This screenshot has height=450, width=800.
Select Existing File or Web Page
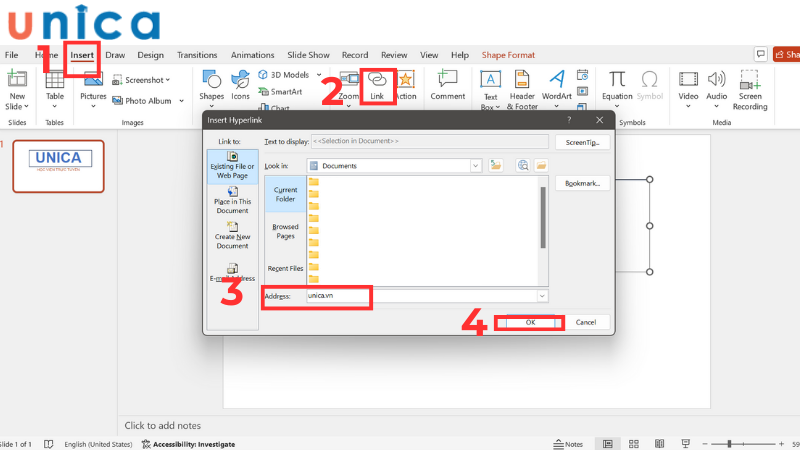click(x=232, y=166)
